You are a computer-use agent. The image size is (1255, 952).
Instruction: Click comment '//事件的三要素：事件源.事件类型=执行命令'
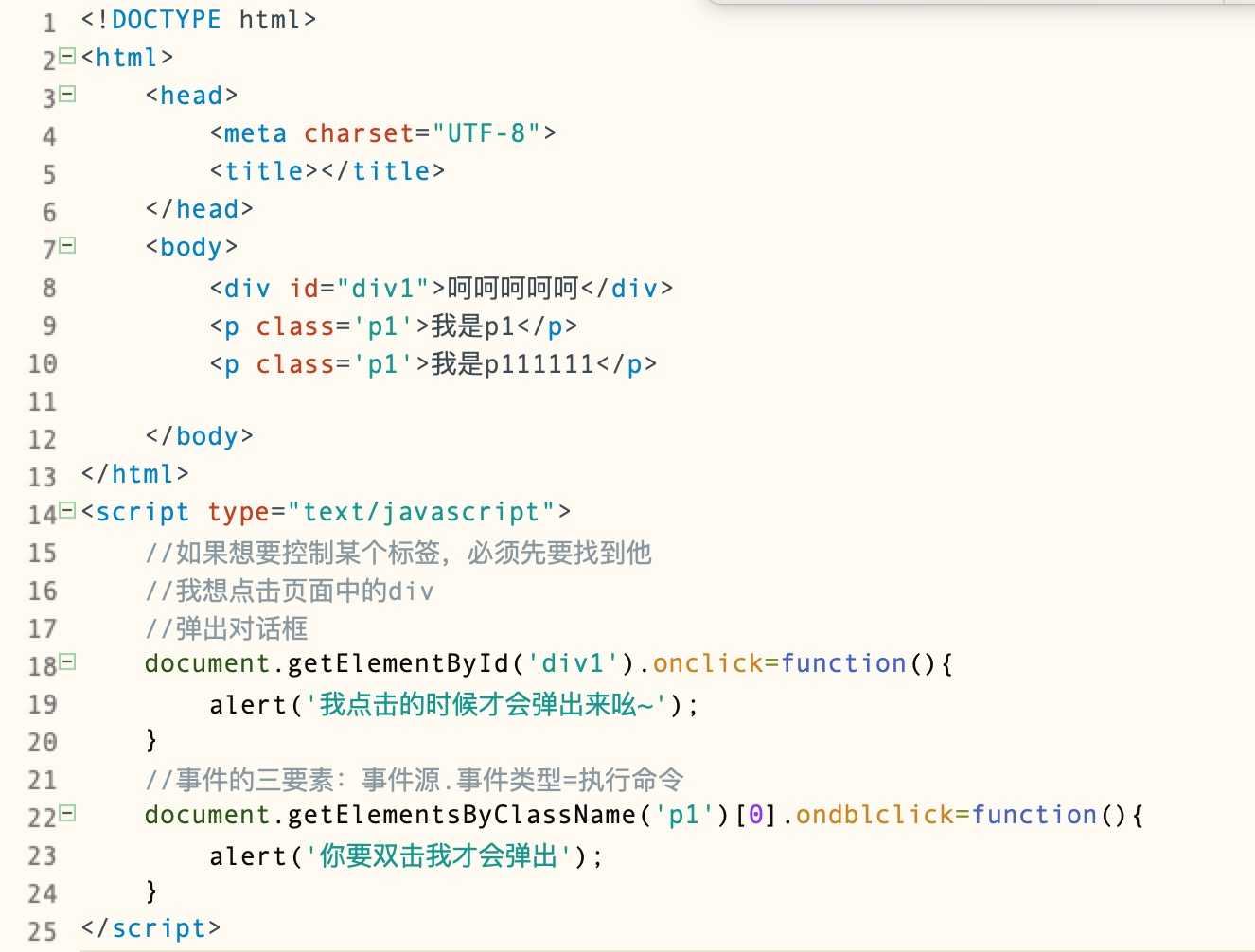(415, 780)
